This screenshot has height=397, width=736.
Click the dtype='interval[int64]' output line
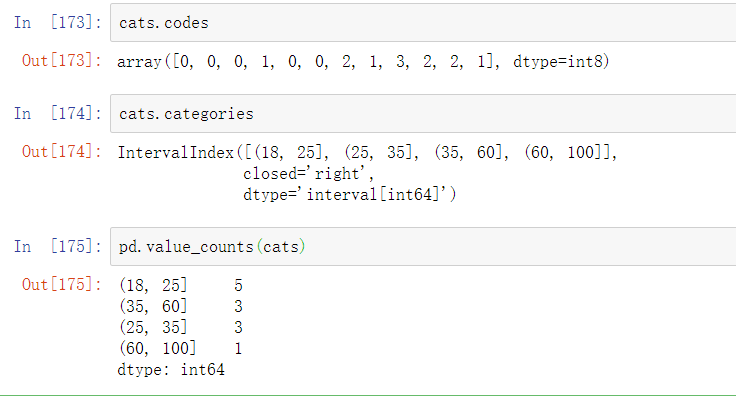tap(350, 194)
